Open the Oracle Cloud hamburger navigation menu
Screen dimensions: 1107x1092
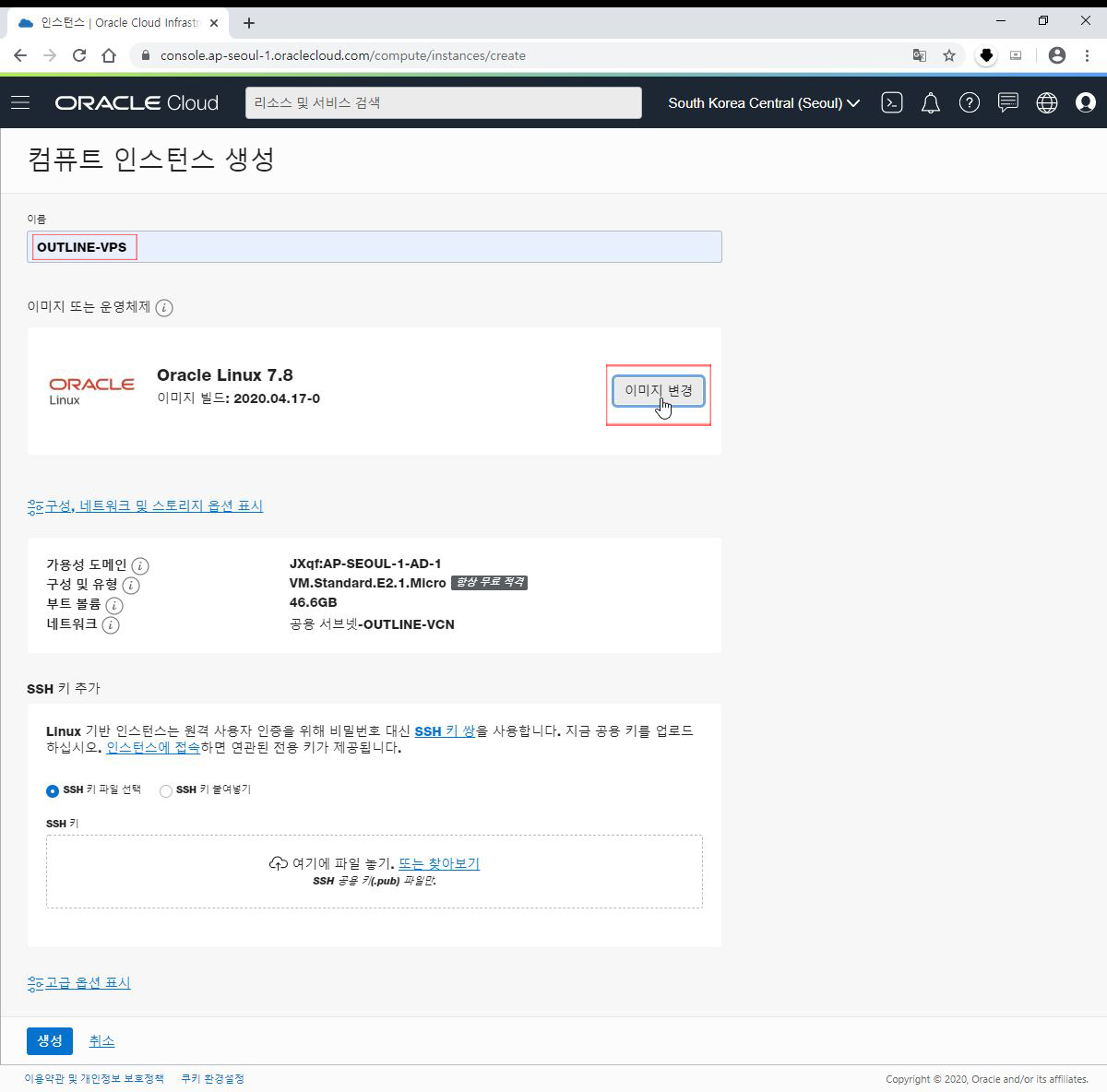point(20,102)
